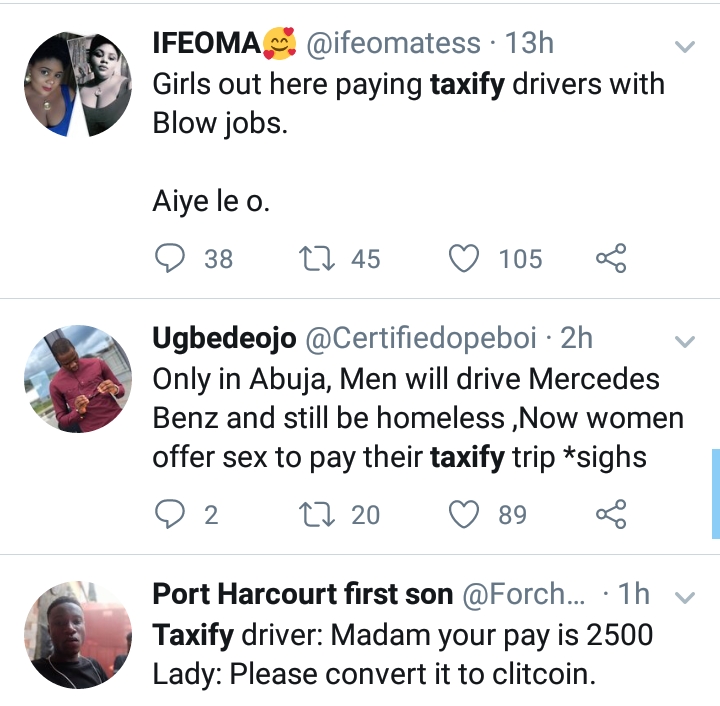Expand menu chevron on Ugbedeojo's tweet
This screenshot has width=720, height=706.
(685, 342)
